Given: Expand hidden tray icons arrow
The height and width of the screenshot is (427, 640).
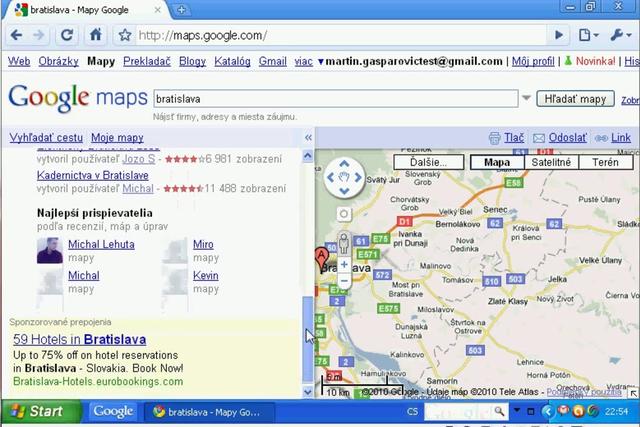Looking at the screenshot, I should (x=547, y=411).
